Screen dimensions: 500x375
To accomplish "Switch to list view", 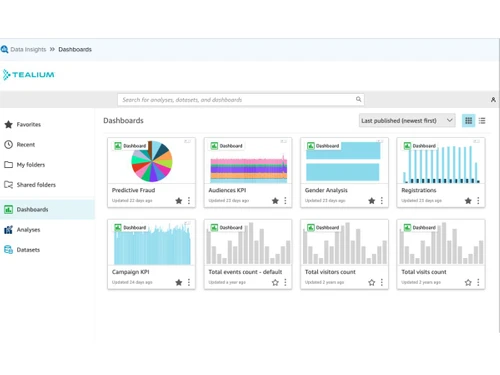I will [482, 121].
